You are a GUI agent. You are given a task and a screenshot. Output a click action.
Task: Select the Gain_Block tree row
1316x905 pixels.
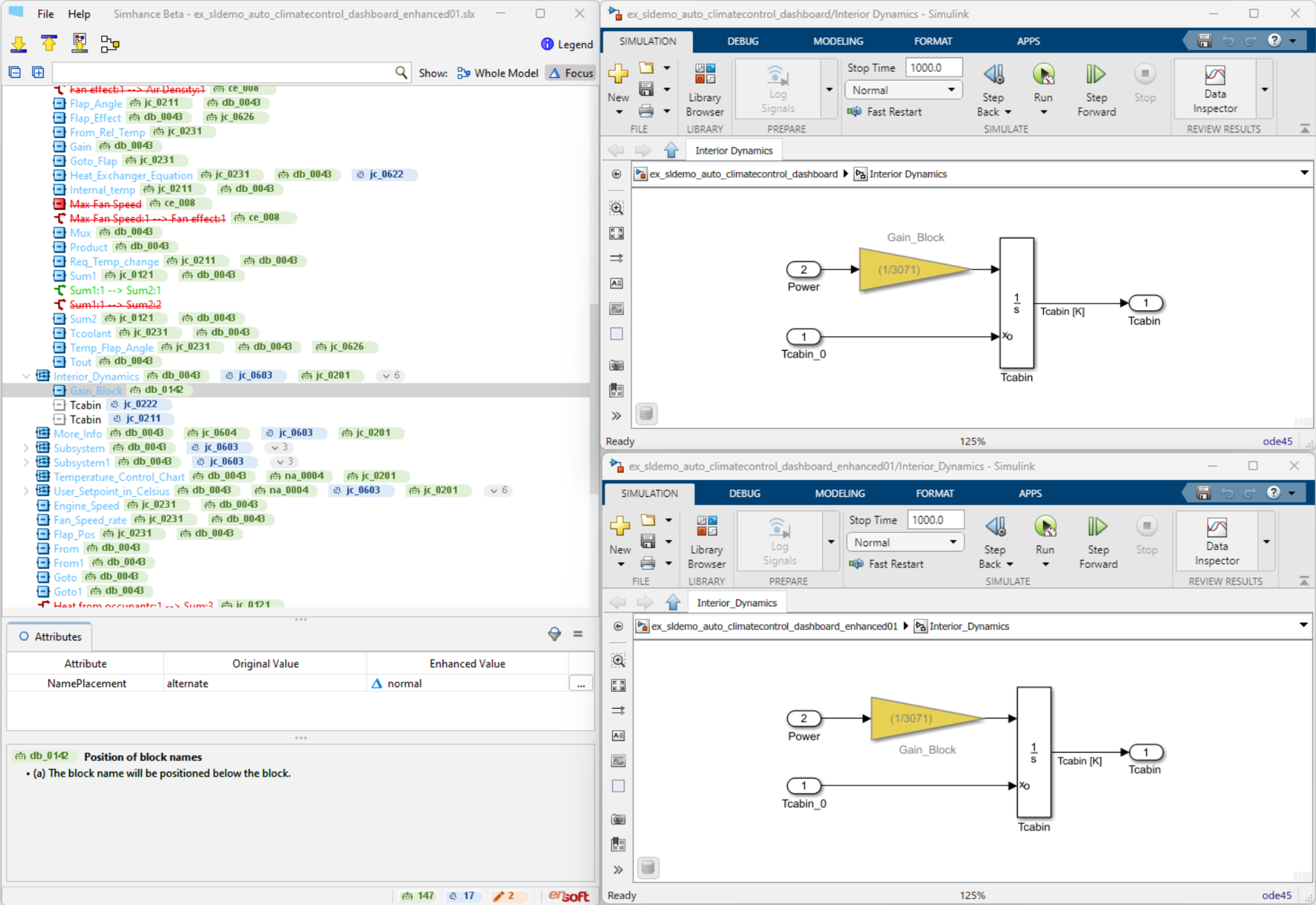point(295,390)
